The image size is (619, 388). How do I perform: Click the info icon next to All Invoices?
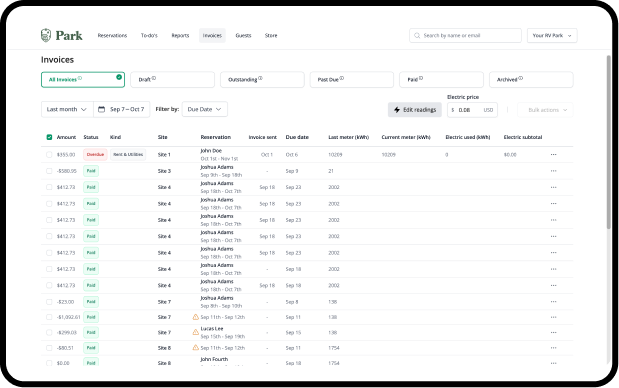(80, 78)
